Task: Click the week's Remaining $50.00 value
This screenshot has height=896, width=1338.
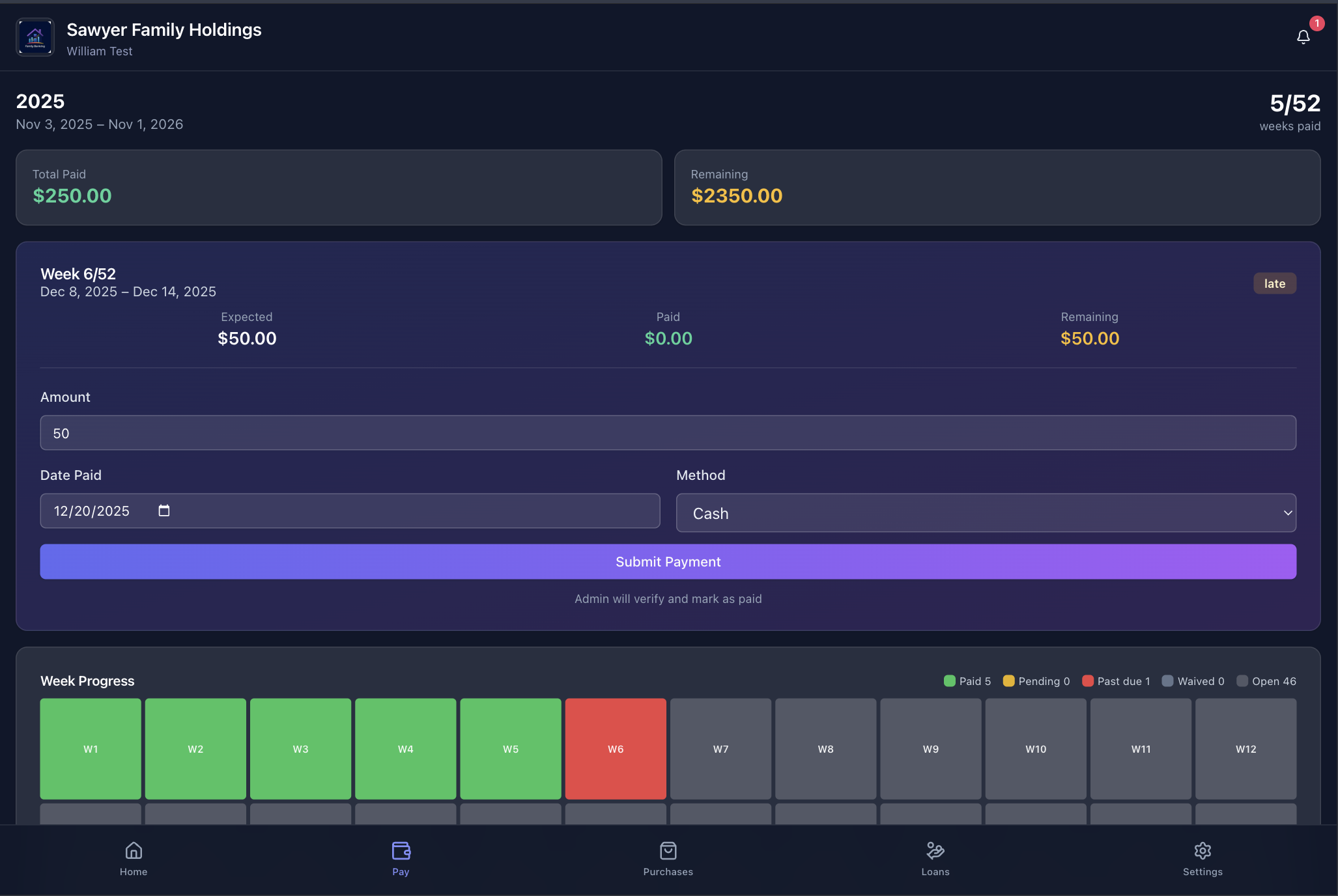Action: (x=1090, y=338)
